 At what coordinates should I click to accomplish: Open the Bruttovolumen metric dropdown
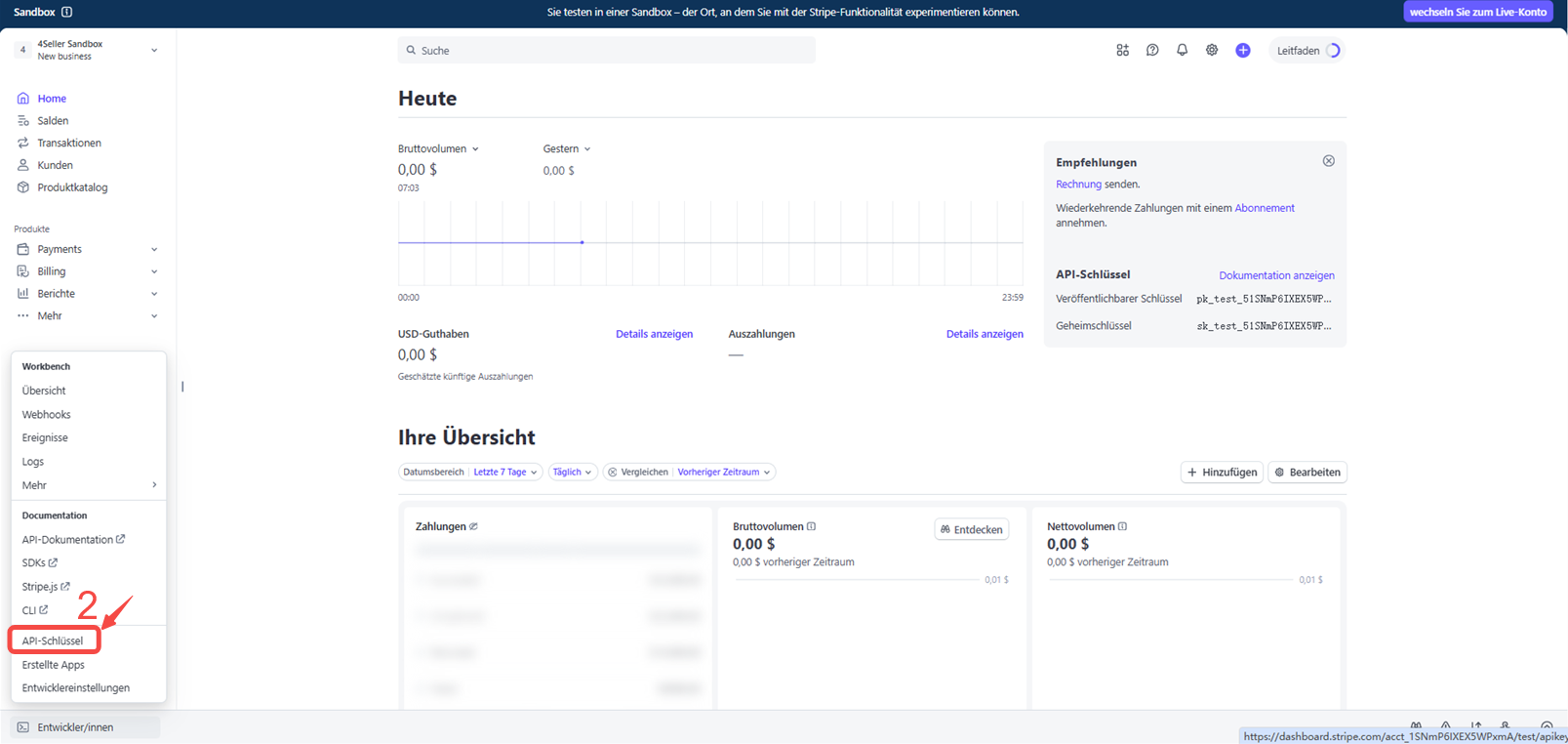point(438,149)
